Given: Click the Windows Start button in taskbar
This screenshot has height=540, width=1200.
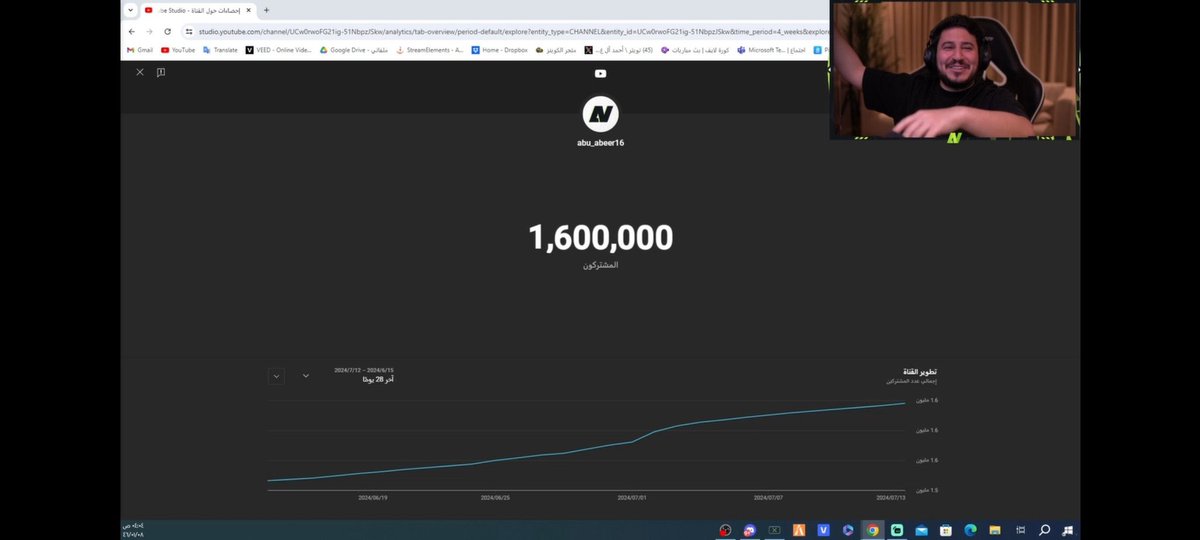Looking at the screenshot, I should coord(1068,530).
